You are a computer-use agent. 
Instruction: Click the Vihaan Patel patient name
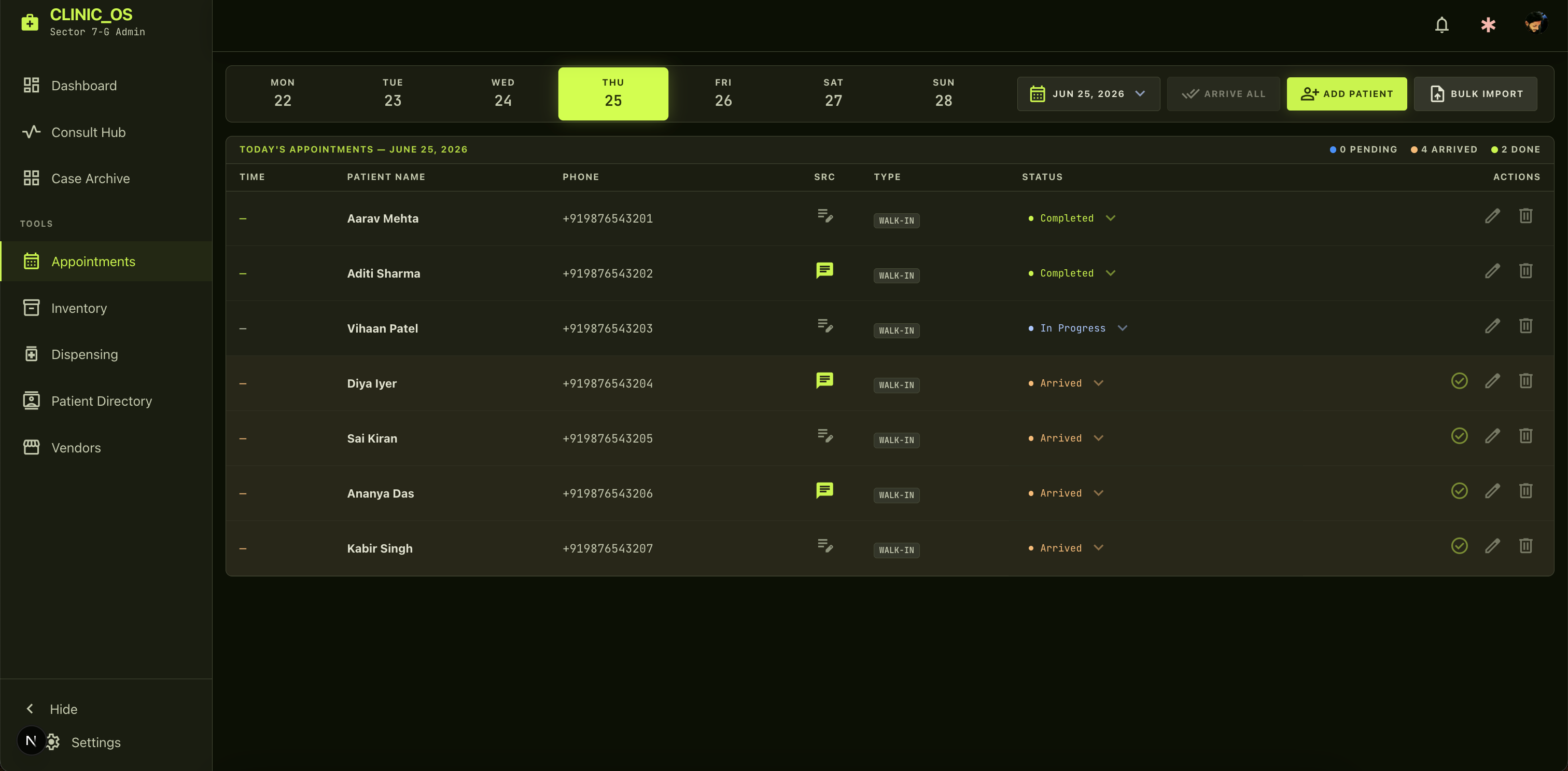point(382,328)
